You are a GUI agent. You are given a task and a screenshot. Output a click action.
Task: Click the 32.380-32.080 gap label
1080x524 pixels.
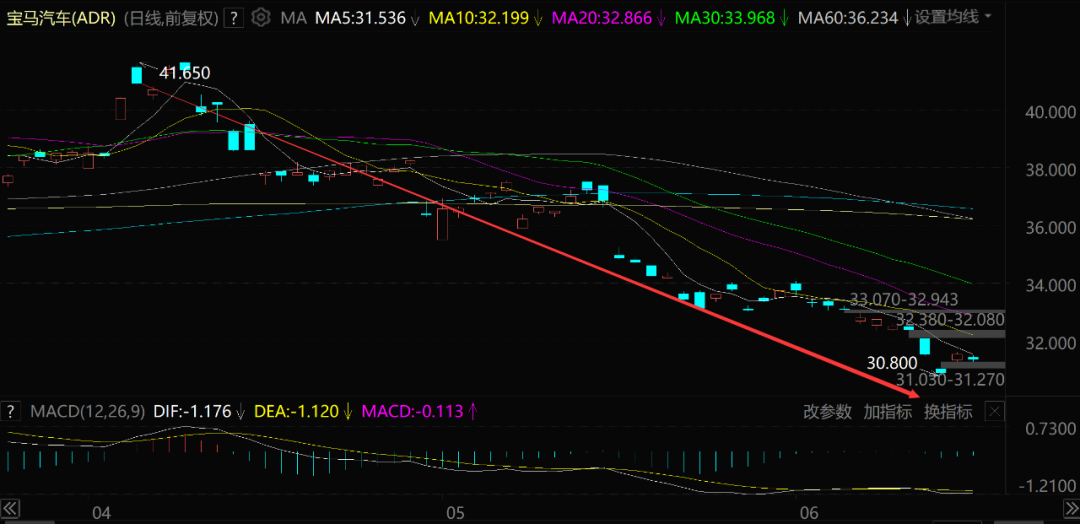pyautogui.click(x=951, y=319)
